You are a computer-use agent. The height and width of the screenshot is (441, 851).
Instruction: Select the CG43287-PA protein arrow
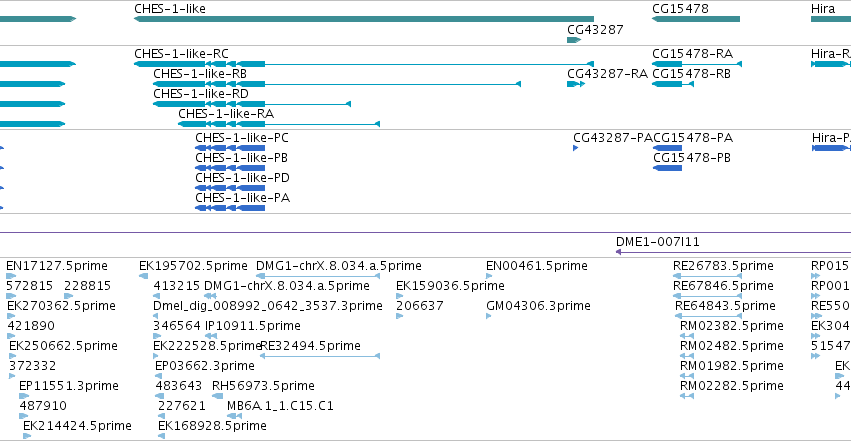(x=576, y=148)
